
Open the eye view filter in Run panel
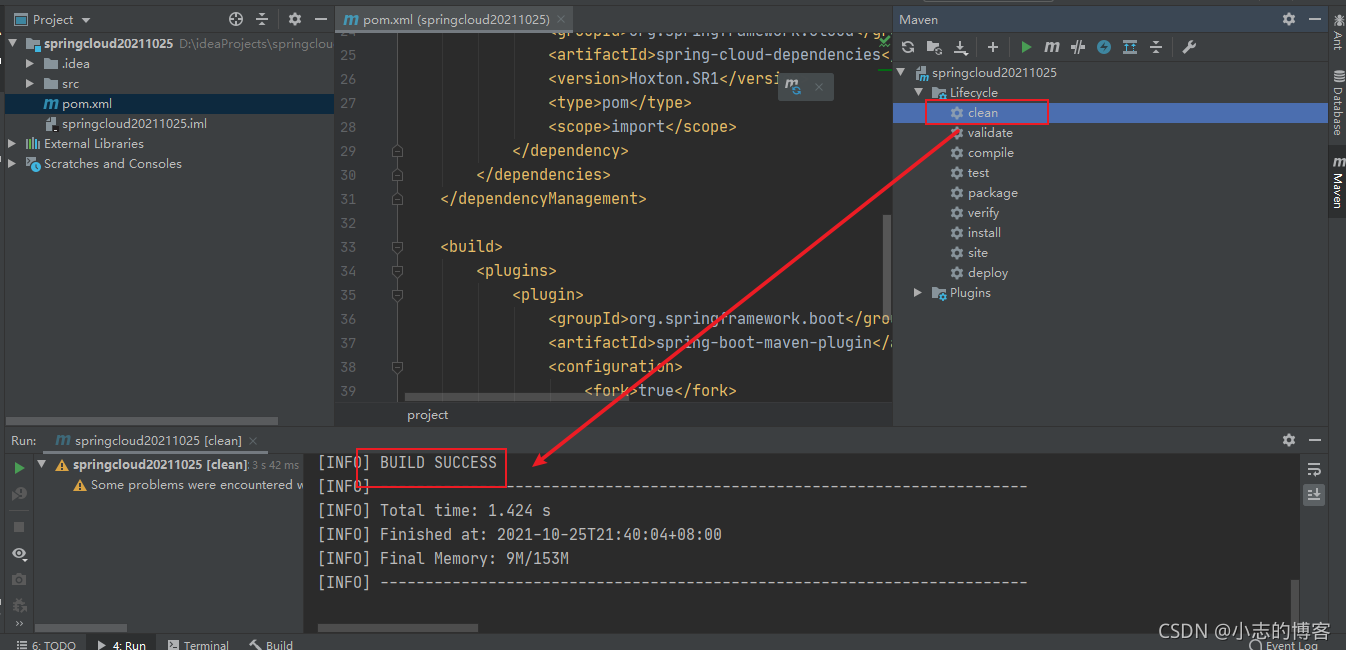point(19,553)
